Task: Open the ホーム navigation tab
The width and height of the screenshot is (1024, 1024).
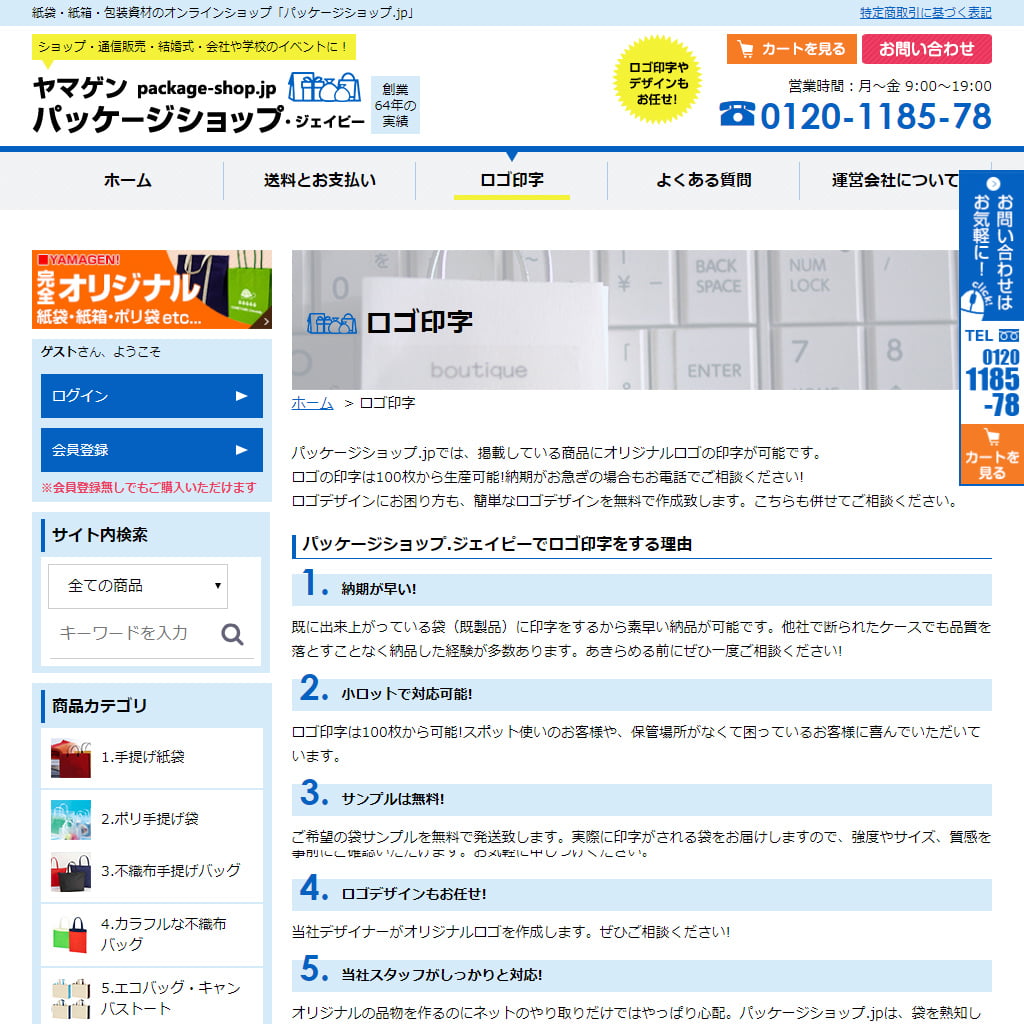Action: point(128,181)
